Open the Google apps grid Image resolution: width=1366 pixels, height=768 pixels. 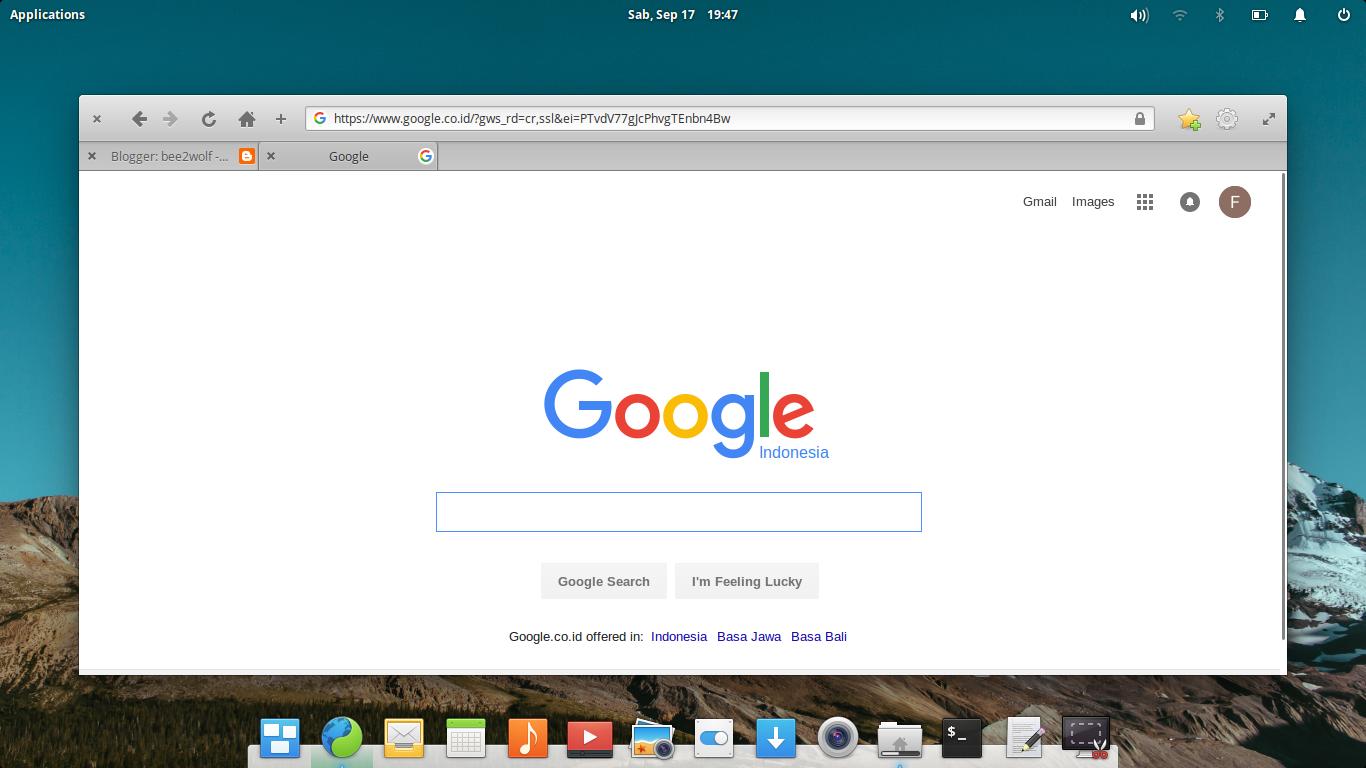coord(1145,202)
